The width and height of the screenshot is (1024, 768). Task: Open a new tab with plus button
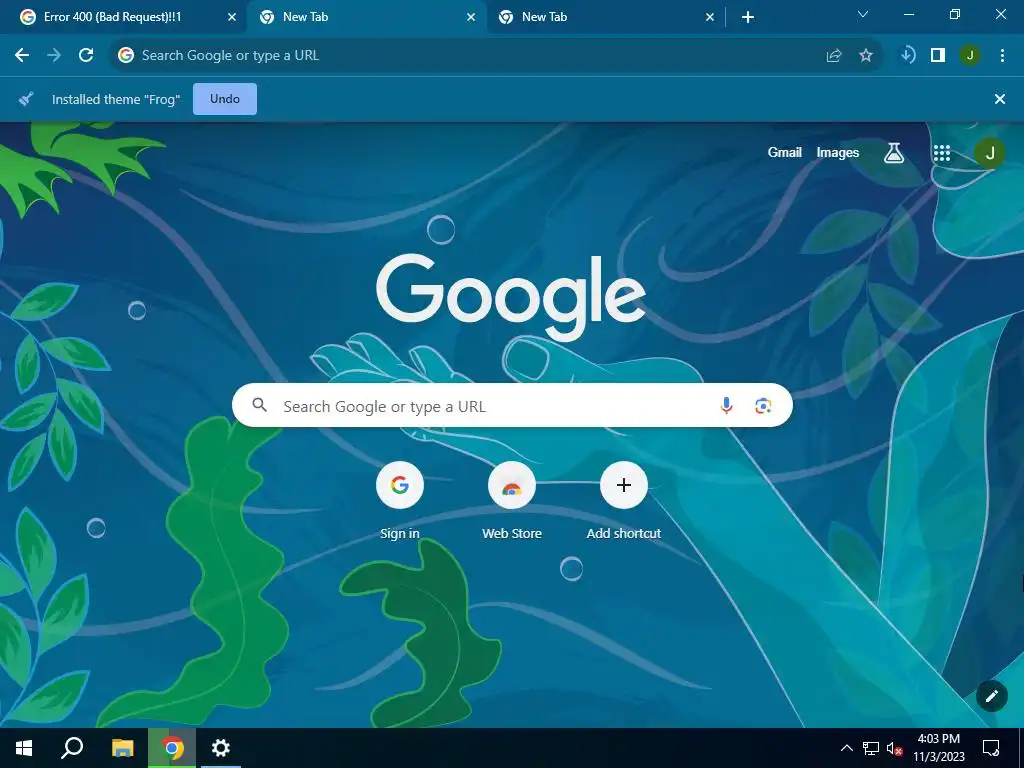point(748,18)
